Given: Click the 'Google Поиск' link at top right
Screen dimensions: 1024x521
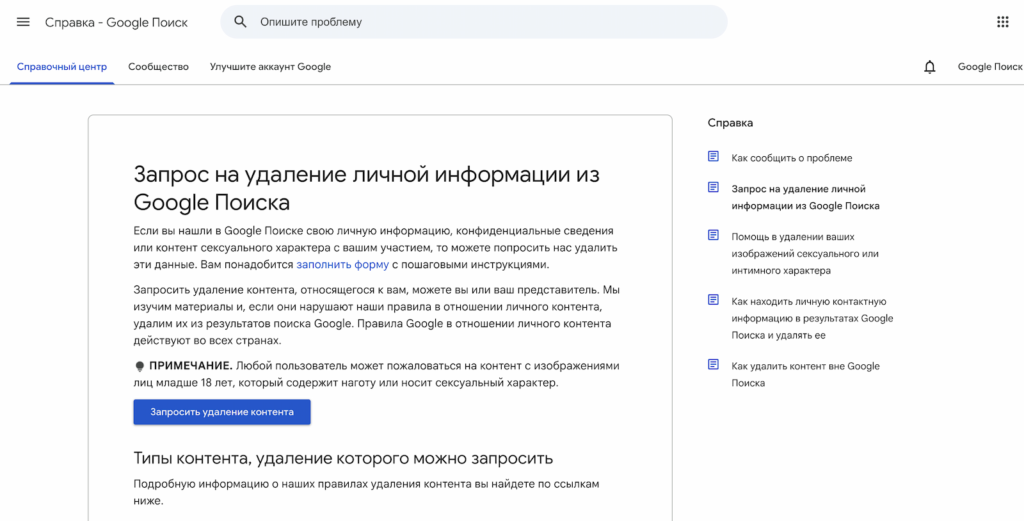Looking at the screenshot, I should point(990,67).
